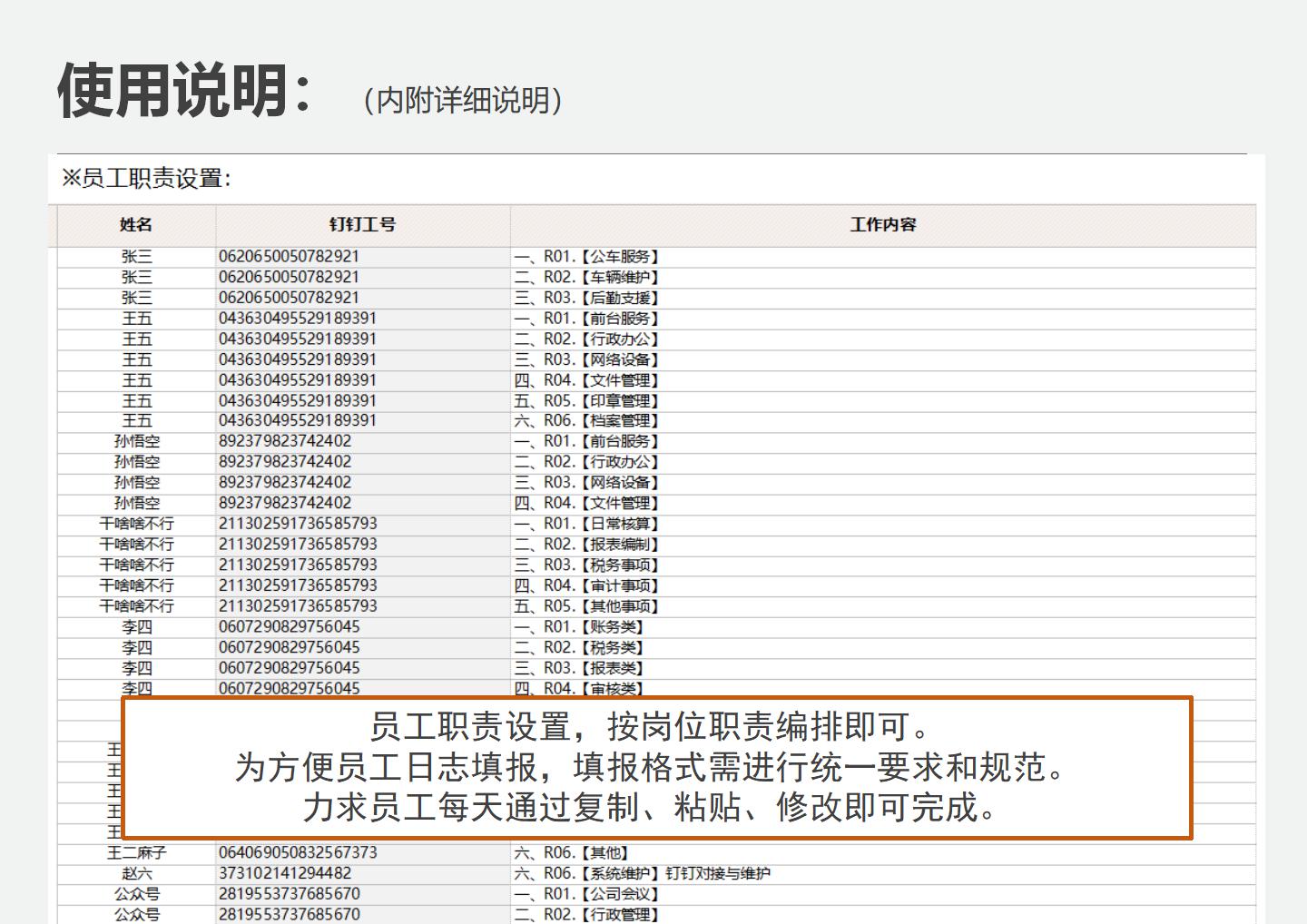Select 干啥啥不行 name in 日常核算 row
The width and height of the screenshot is (1307, 924).
(x=136, y=525)
